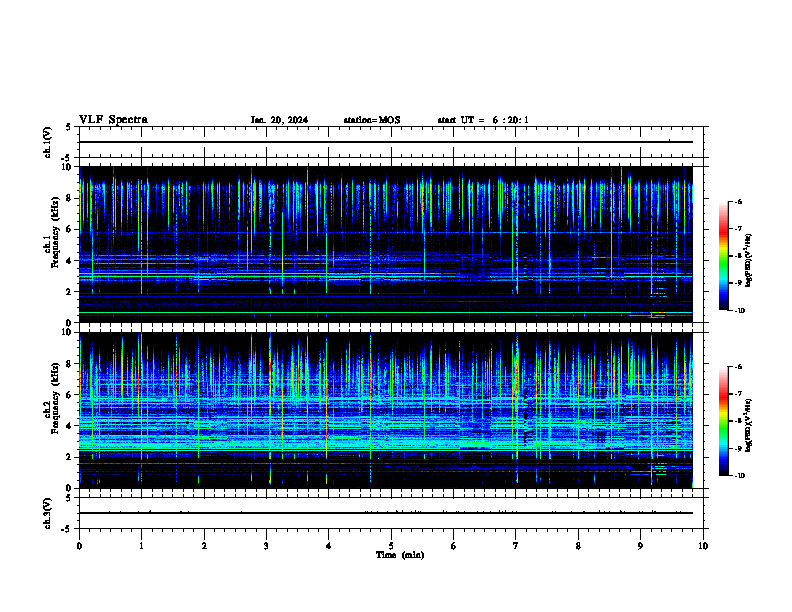This screenshot has height=612, width=792.
Task: Click the ch.1 waveform trace in the top strip
Action: (x=386, y=142)
